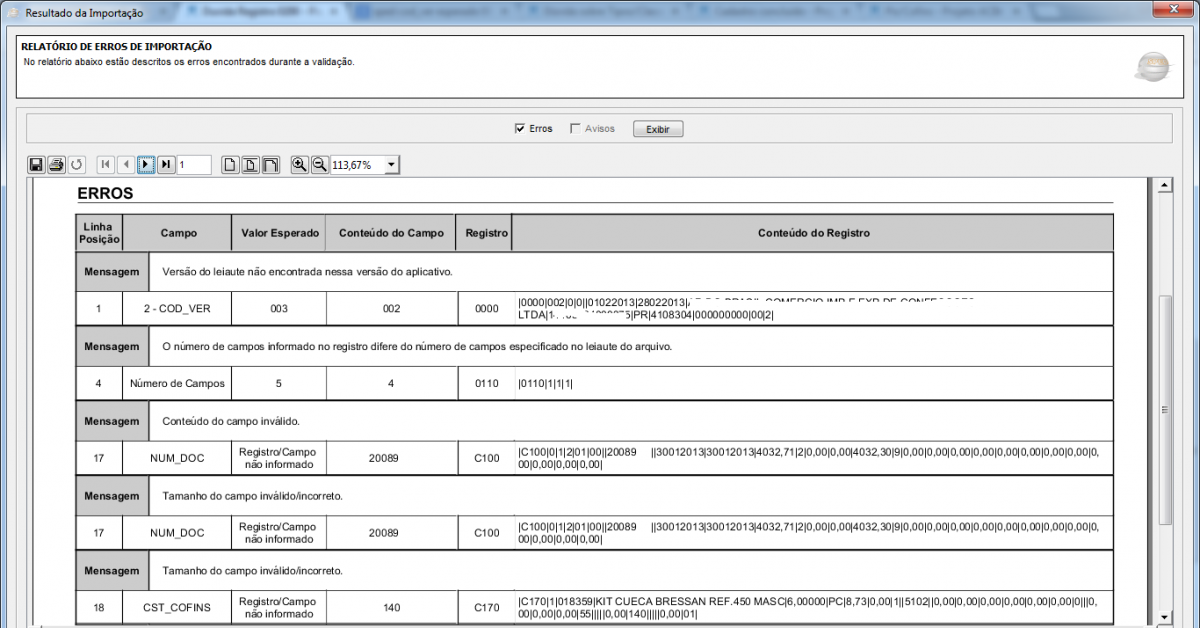Open the zoom percentage dropdown
The height and width of the screenshot is (628, 1200).
[391, 165]
